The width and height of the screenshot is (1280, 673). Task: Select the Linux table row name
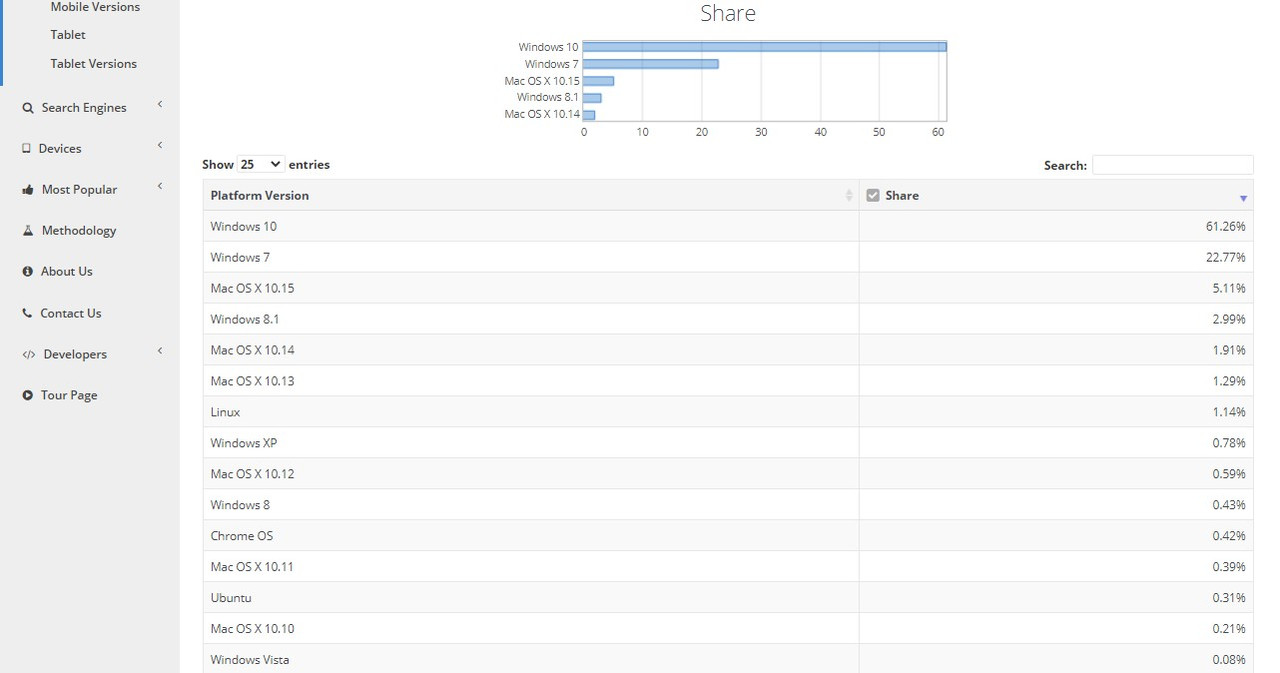pyautogui.click(x=225, y=413)
